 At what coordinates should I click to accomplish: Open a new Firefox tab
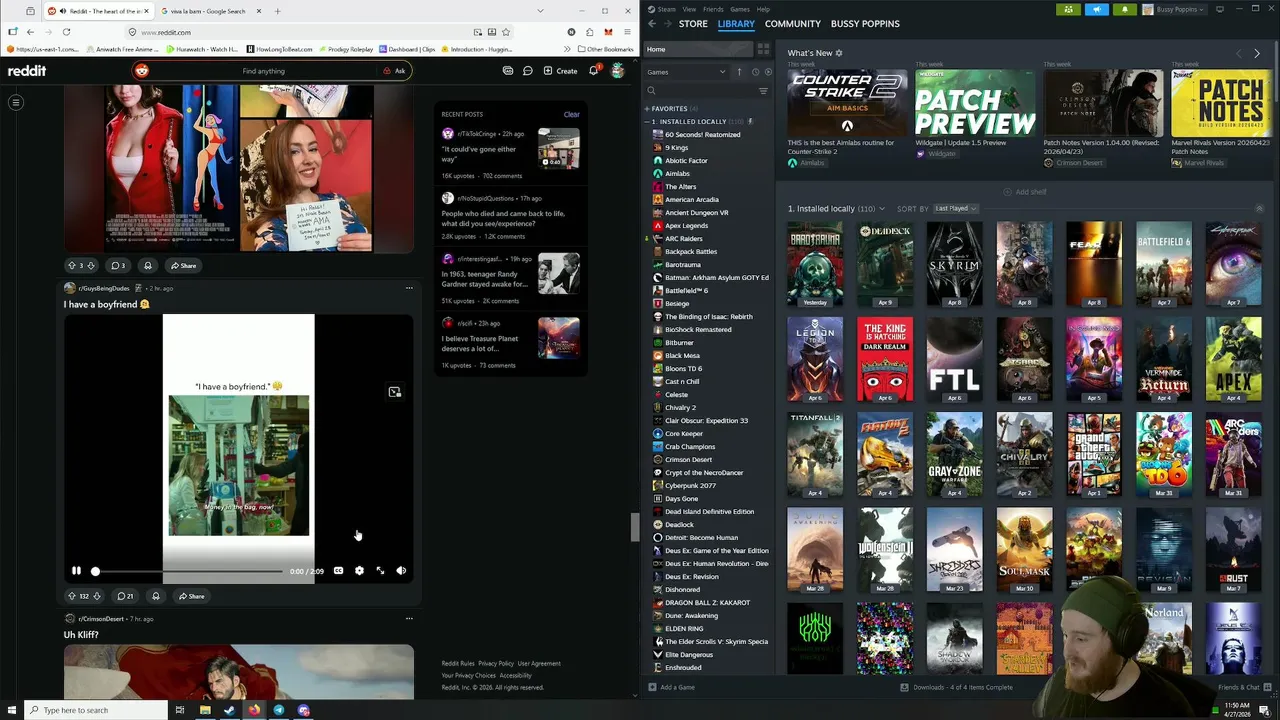click(277, 11)
